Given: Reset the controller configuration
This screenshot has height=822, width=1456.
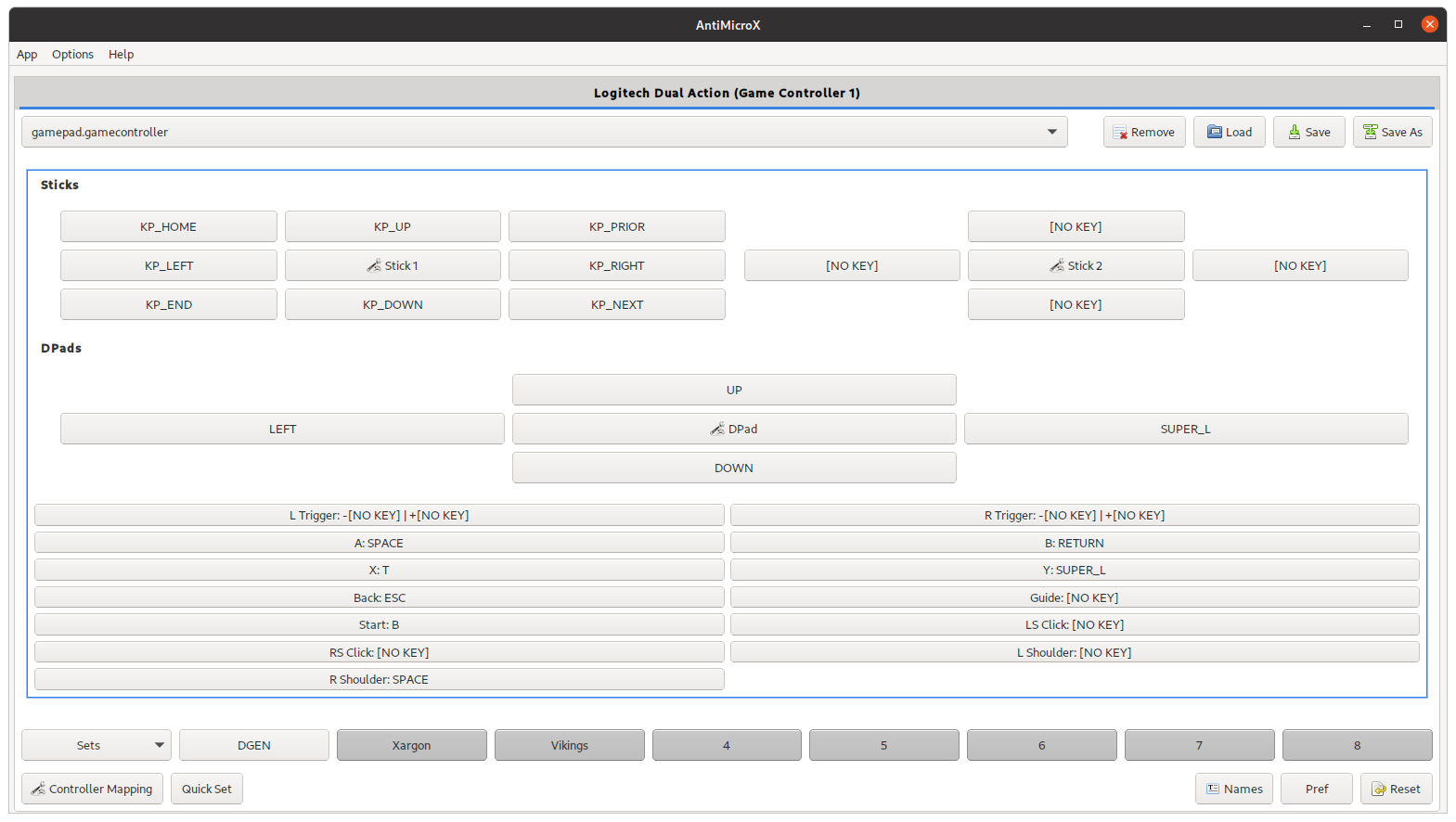Looking at the screenshot, I should 1397,789.
